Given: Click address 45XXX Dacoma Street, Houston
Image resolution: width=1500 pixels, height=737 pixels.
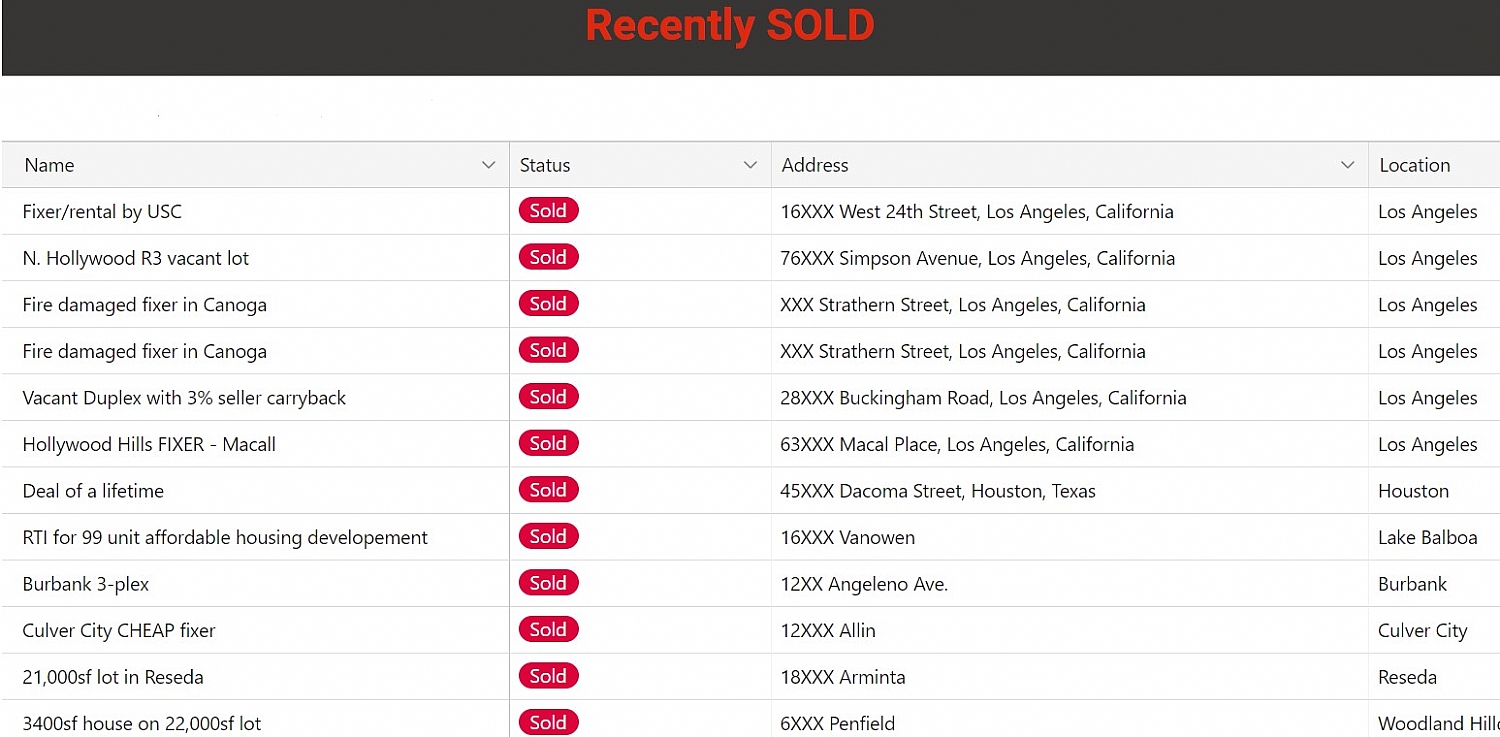Looking at the screenshot, I should (x=937, y=491).
